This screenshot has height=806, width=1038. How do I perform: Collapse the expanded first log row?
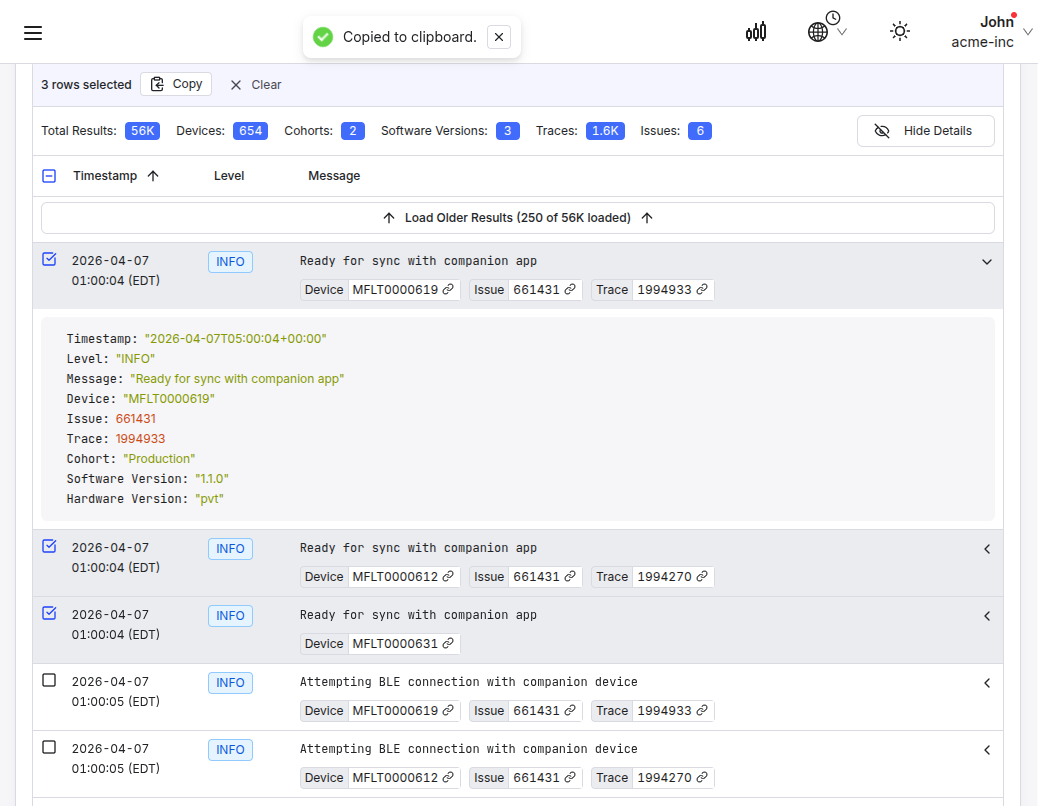point(986,262)
